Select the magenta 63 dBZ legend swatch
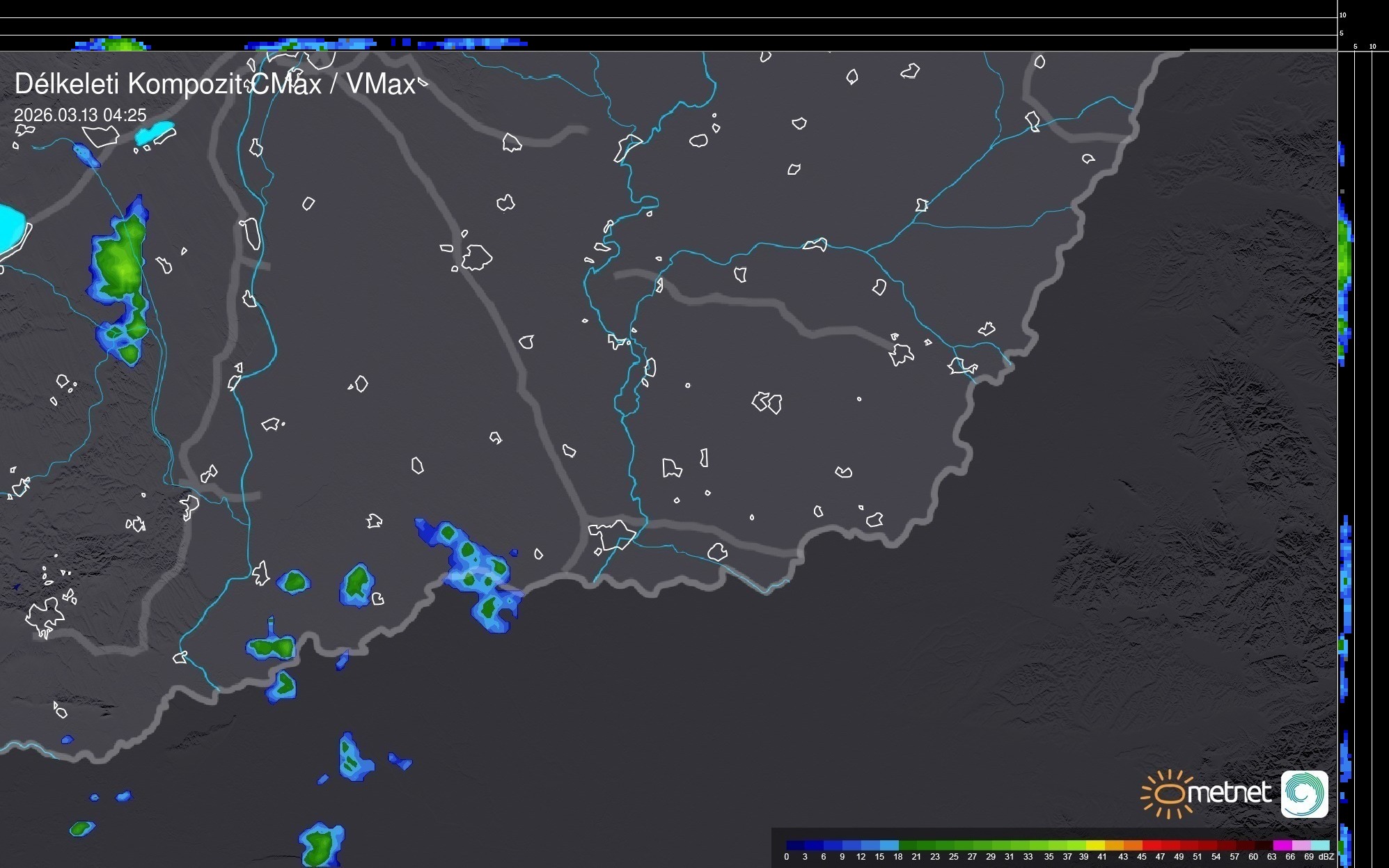 point(1281,845)
